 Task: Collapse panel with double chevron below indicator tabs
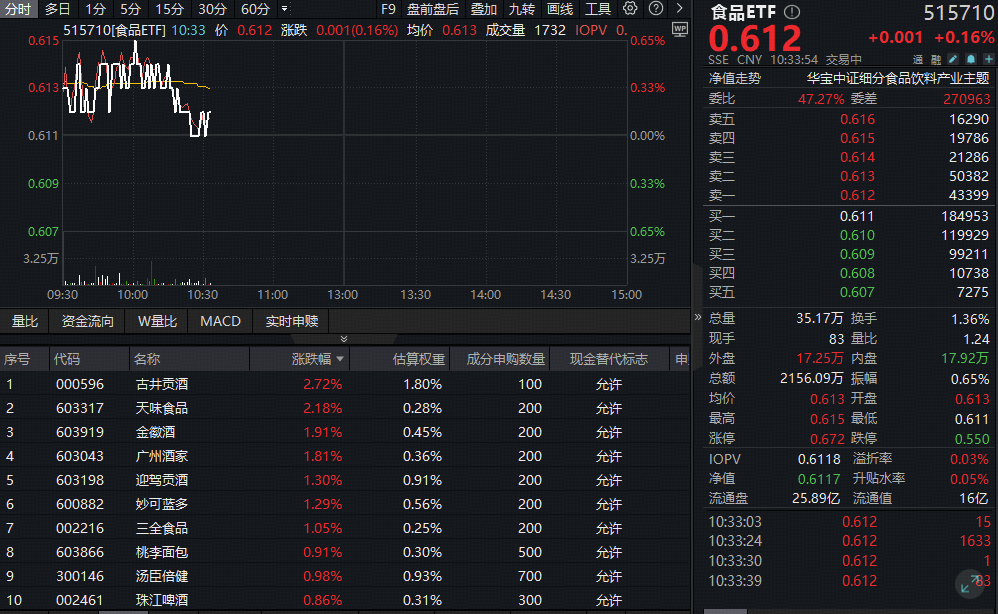(345, 340)
